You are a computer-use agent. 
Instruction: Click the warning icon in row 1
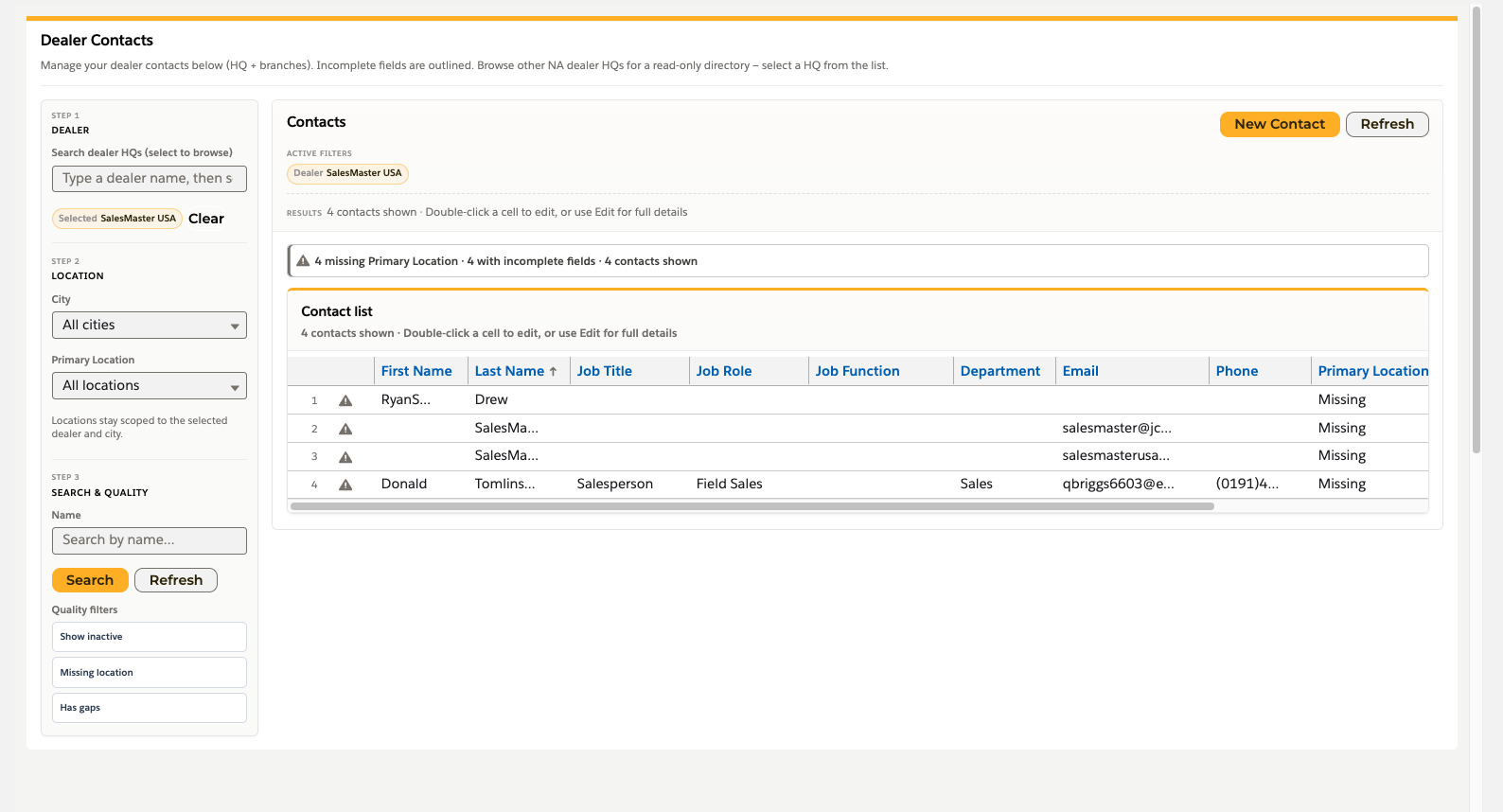(345, 400)
